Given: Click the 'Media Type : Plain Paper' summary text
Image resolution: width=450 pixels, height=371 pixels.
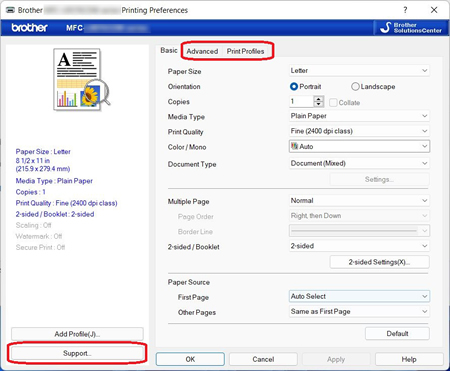Looking at the screenshot, I should click(x=54, y=181).
